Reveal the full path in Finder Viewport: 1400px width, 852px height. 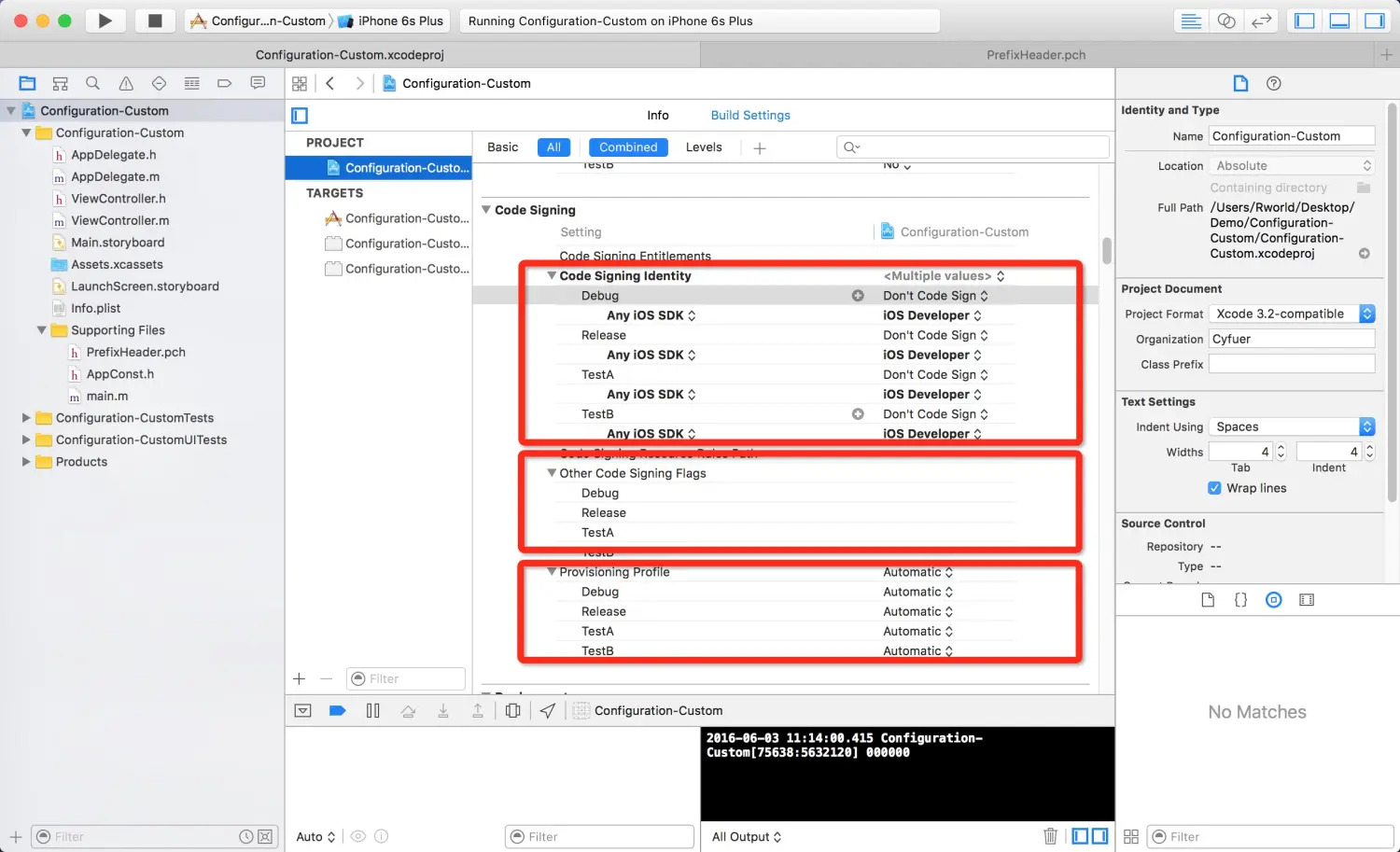pyautogui.click(x=1364, y=254)
